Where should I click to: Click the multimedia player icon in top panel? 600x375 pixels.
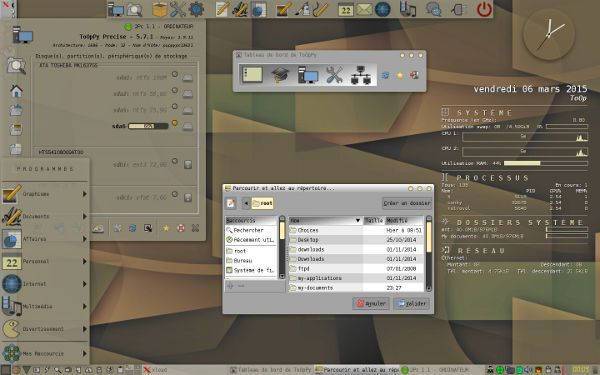[407, 9]
